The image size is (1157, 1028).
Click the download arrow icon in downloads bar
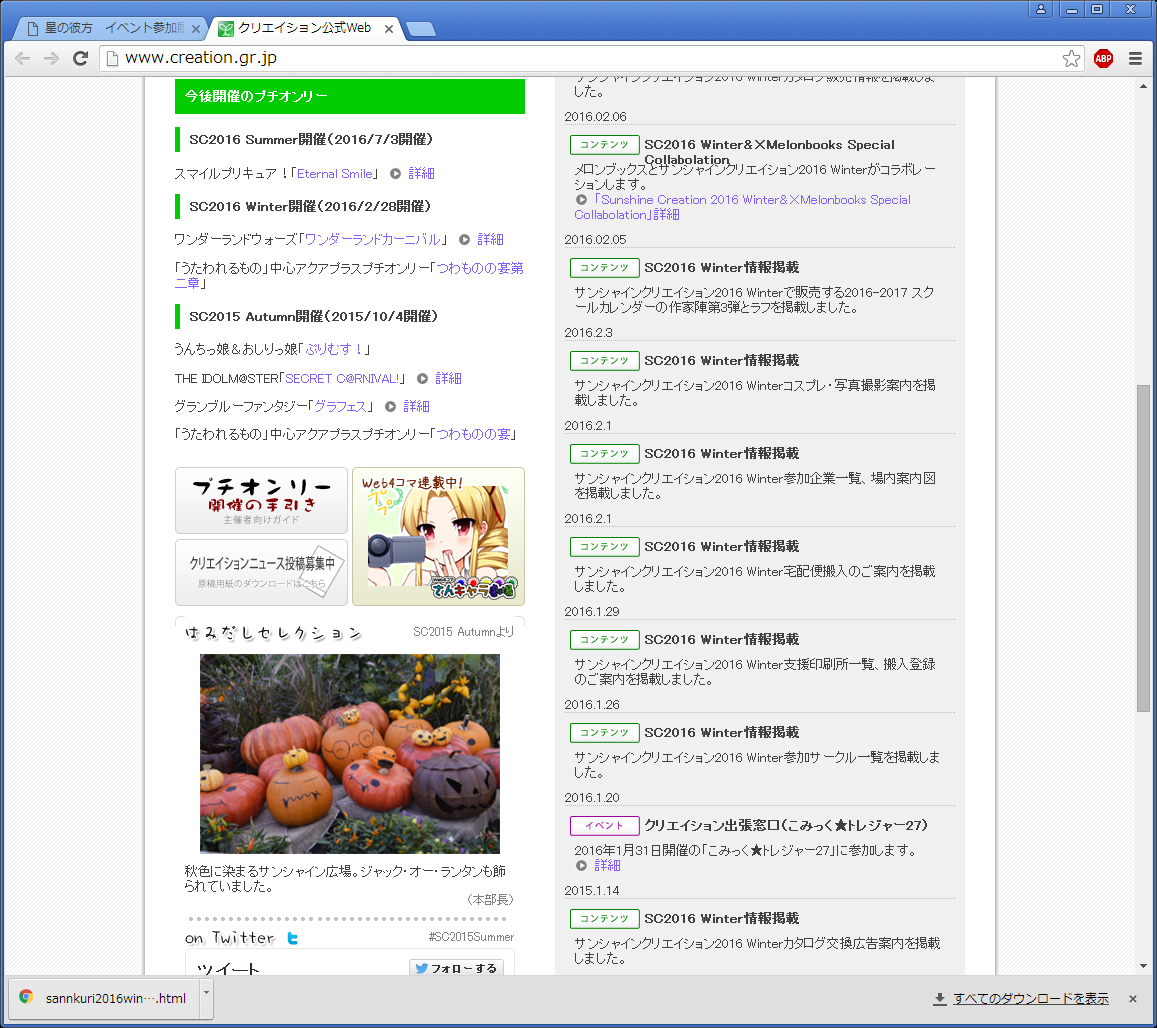pos(940,998)
